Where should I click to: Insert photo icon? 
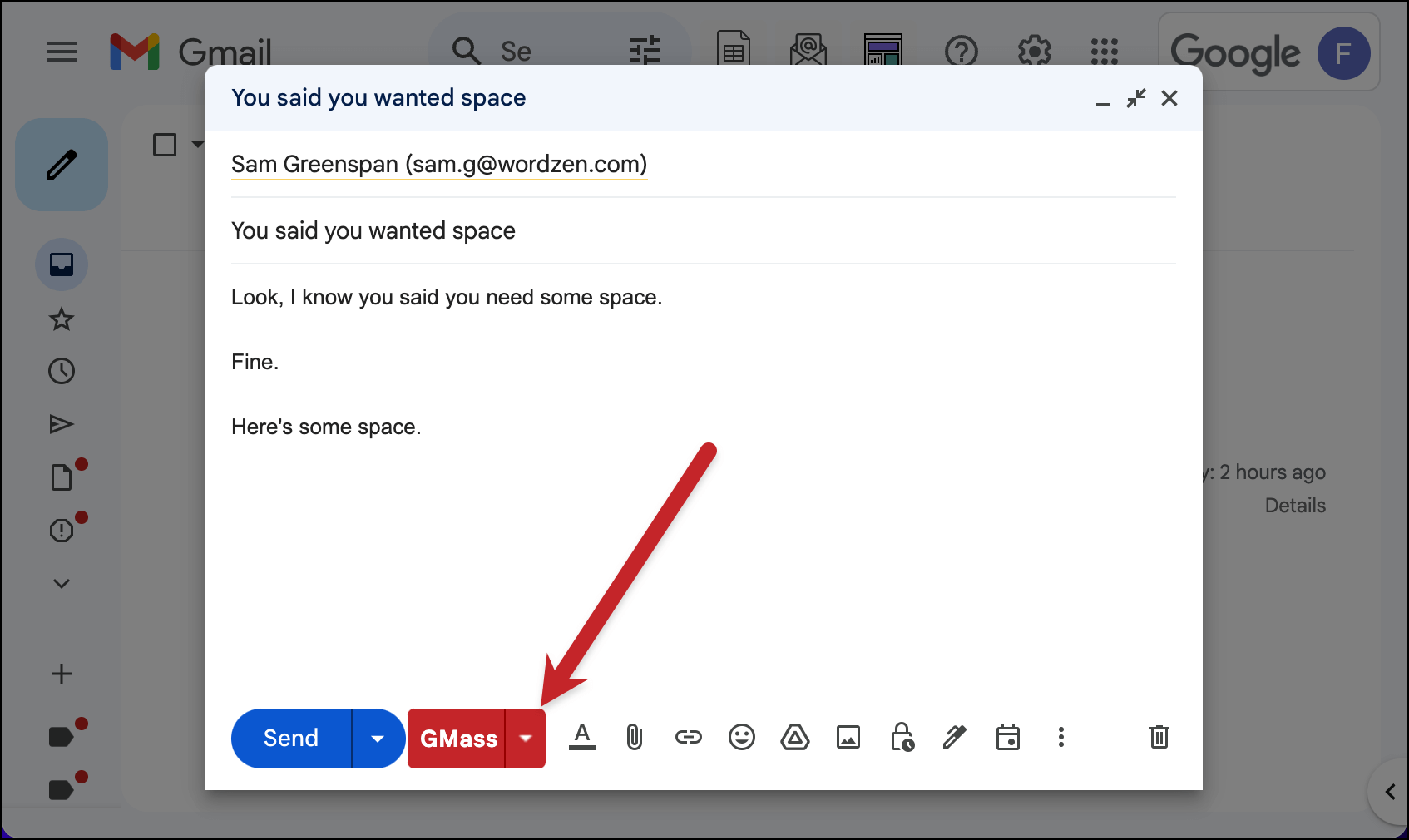[x=848, y=737]
